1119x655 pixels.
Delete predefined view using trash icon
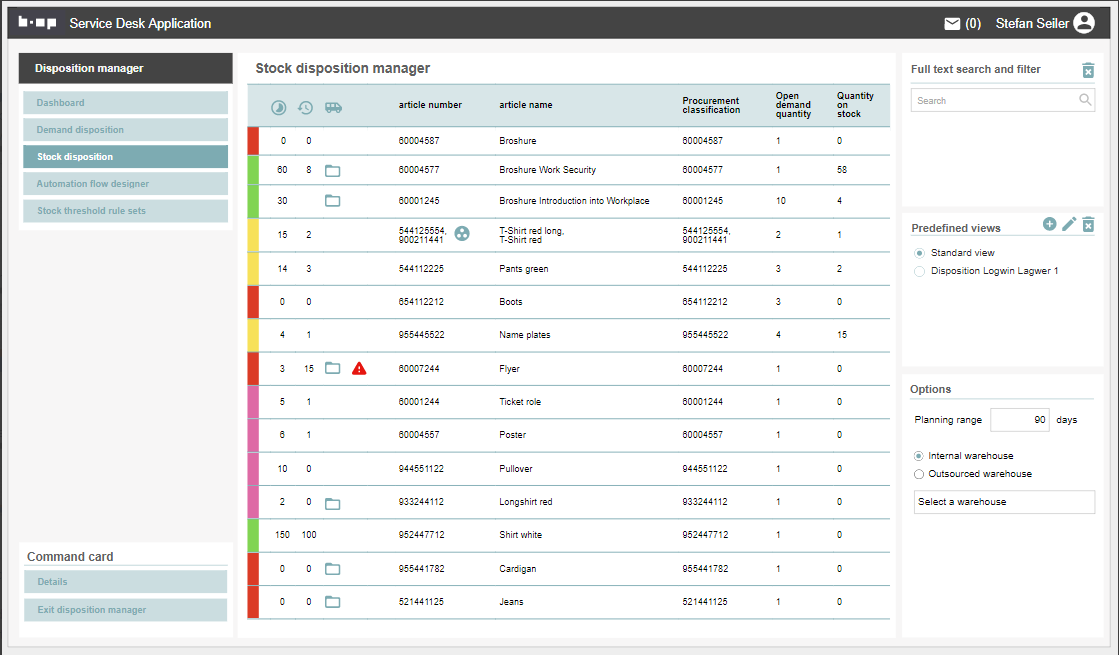[1088, 225]
